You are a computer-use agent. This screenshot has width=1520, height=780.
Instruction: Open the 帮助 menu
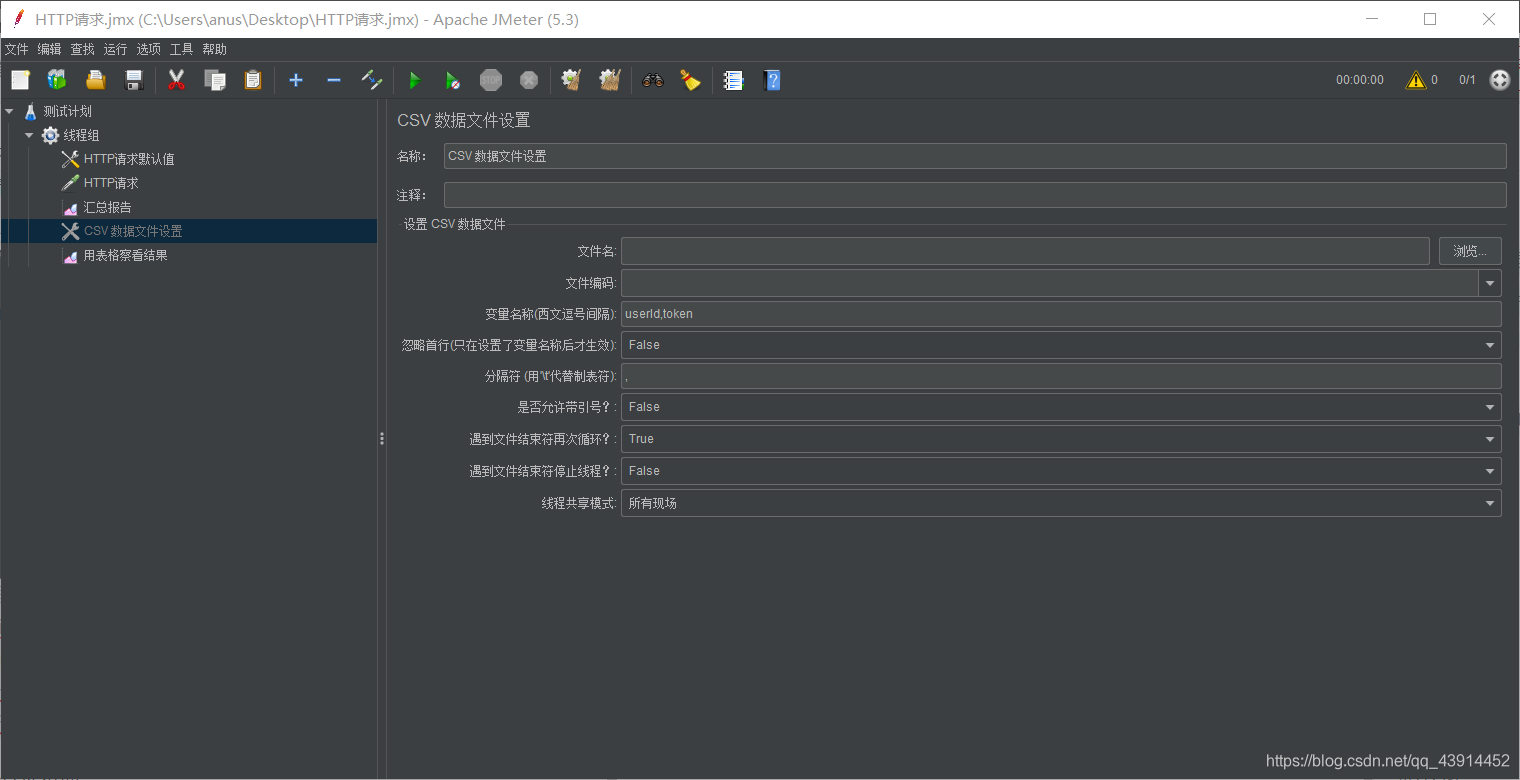[x=214, y=49]
